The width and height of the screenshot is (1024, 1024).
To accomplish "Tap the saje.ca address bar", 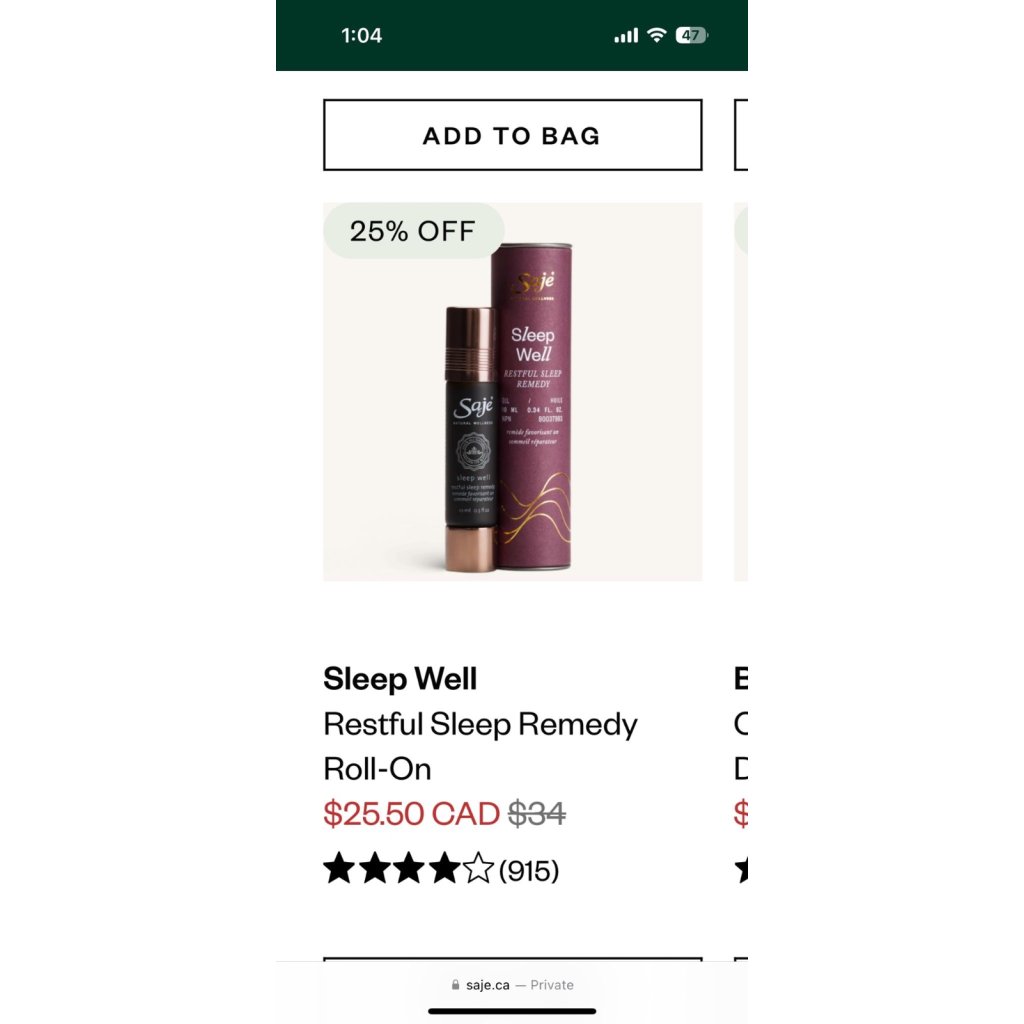I will tap(512, 985).
